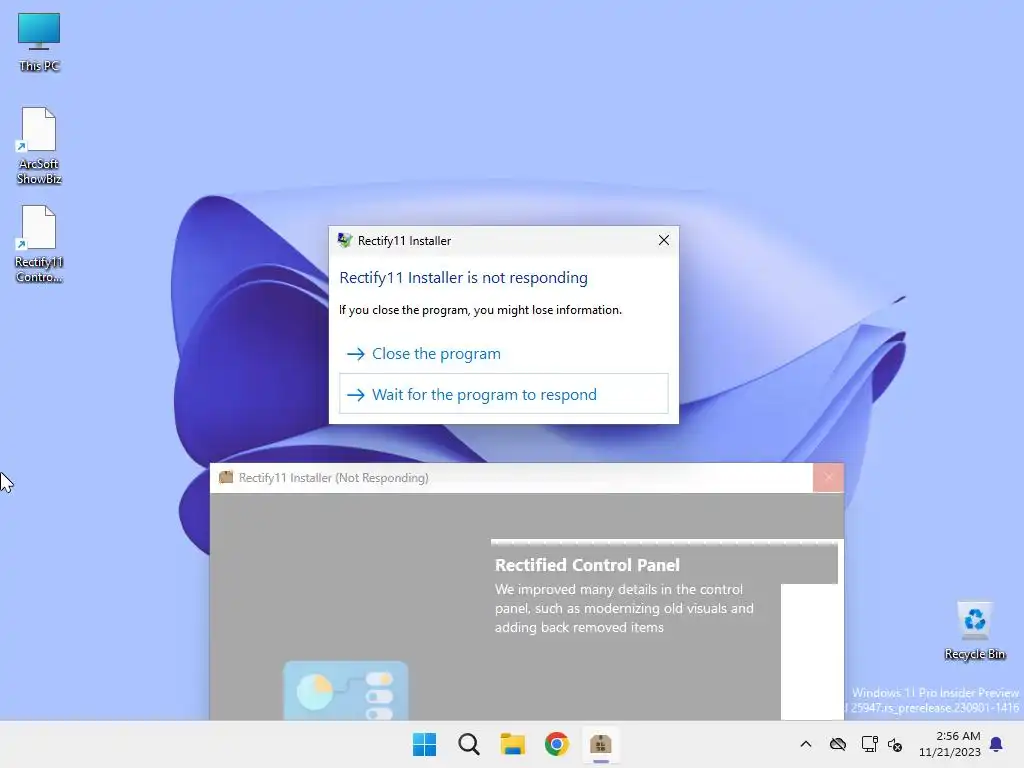
Task: Click 'Rectify11 Installer is not responding' heading
Action: pyautogui.click(x=464, y=278)
